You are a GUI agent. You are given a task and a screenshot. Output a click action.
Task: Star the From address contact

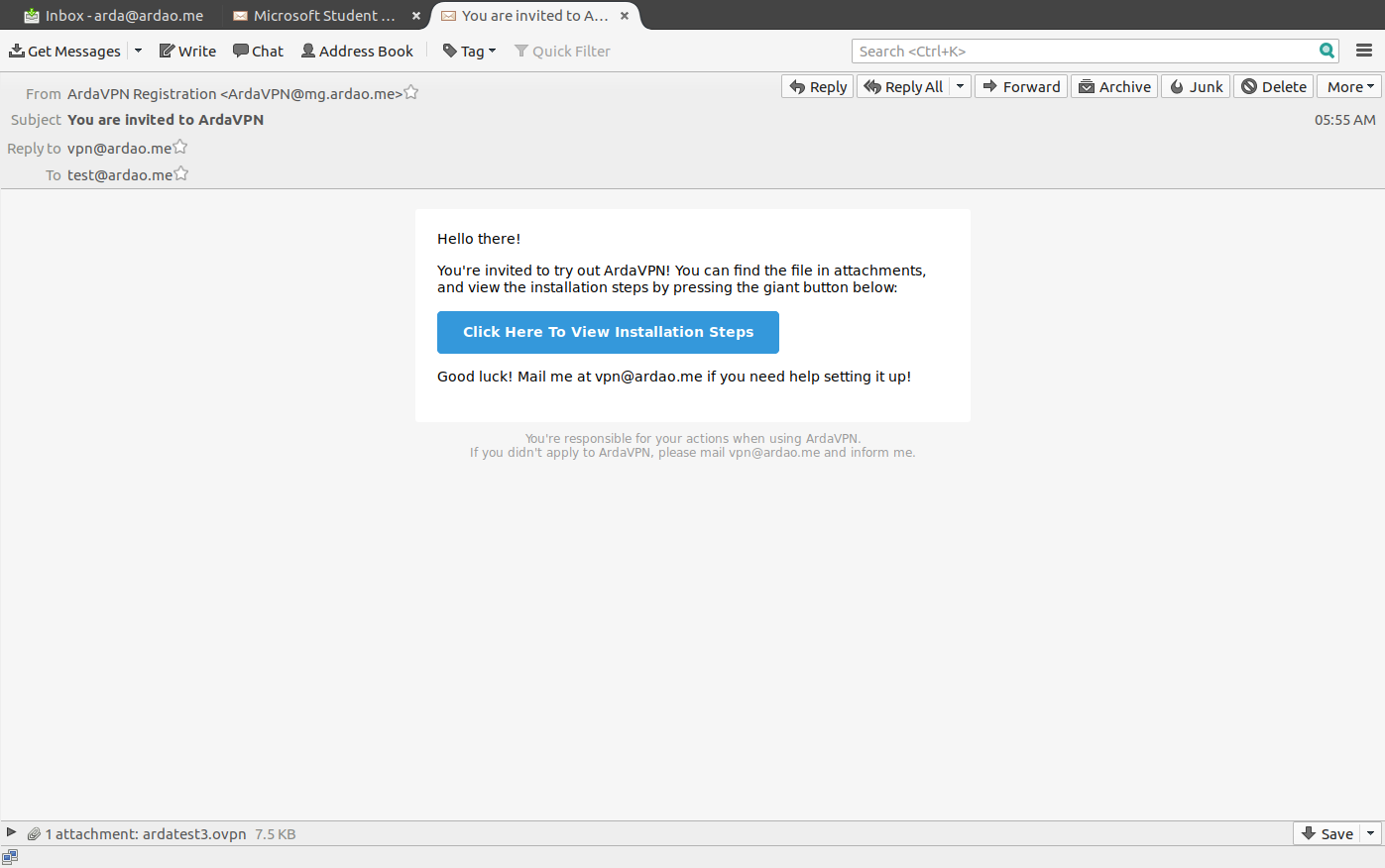click(x=411, y=92)
